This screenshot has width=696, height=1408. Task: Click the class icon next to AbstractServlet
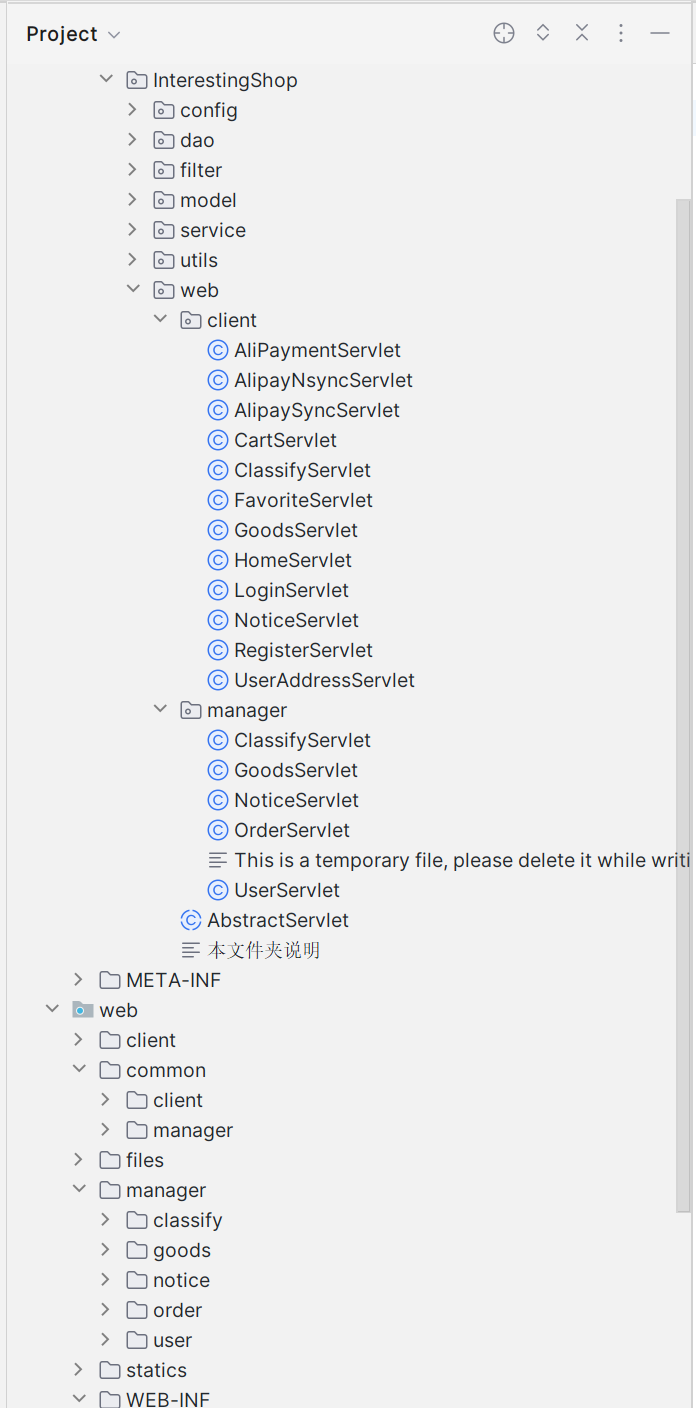pos(191,920)
